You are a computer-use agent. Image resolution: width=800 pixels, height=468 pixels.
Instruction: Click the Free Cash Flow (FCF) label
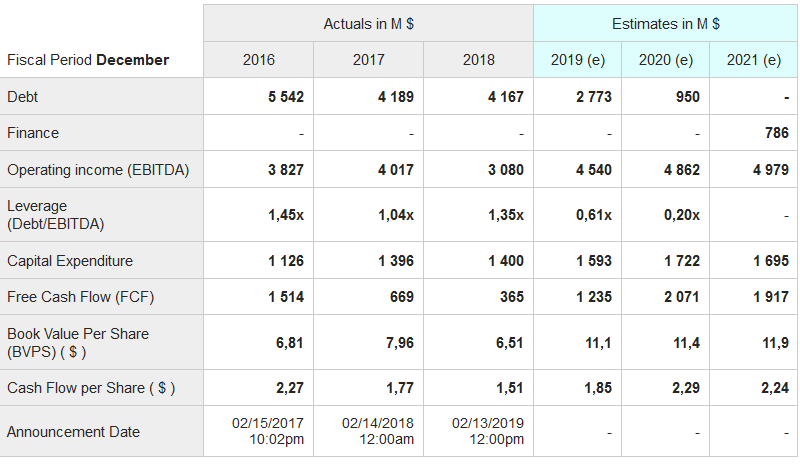click(x=81, y=297)
